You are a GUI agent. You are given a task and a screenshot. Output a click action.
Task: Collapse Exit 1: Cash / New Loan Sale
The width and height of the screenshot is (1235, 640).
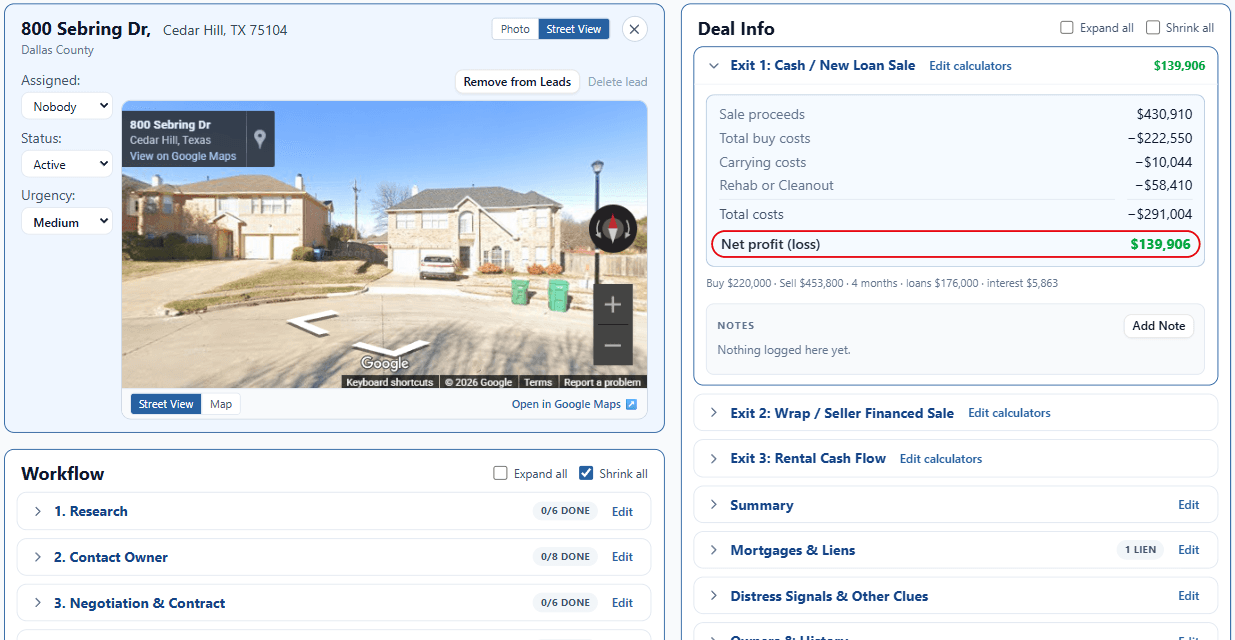point(714,66)
